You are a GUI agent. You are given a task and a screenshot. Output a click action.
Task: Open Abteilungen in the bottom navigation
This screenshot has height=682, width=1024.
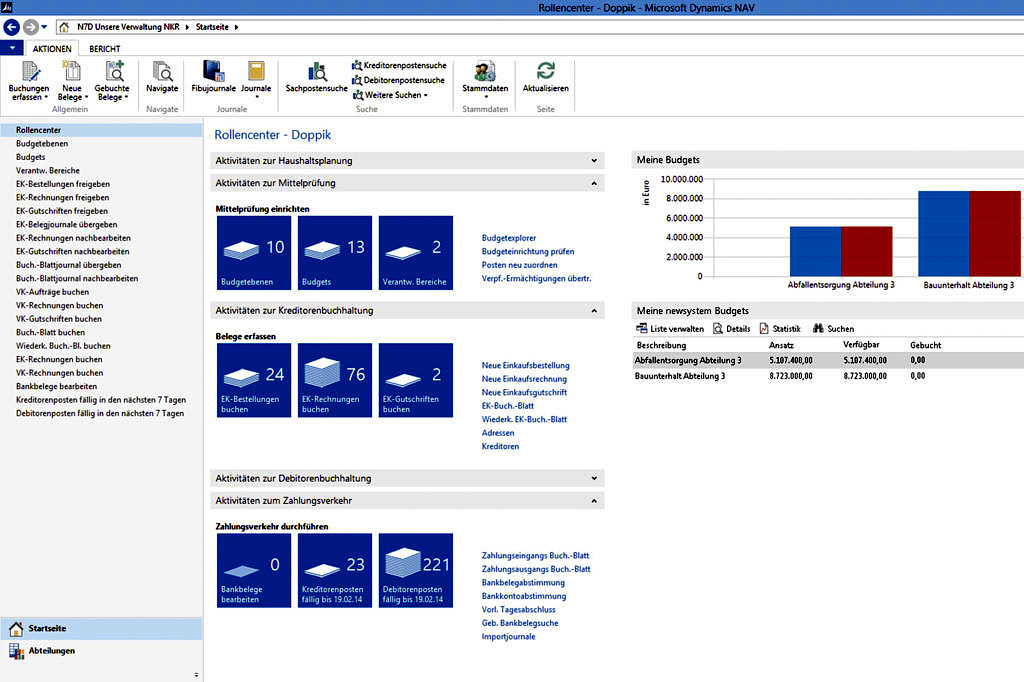point(51,651)
